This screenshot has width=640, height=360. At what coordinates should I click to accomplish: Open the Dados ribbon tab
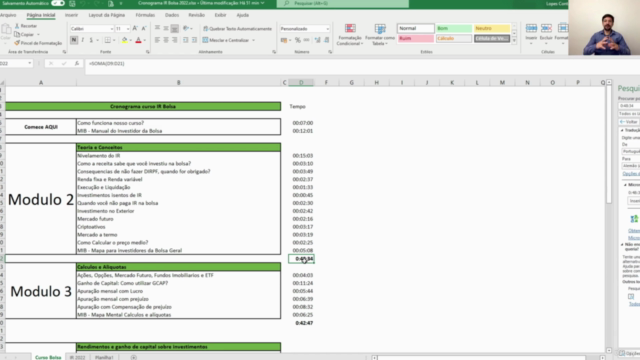pos(172,15)
